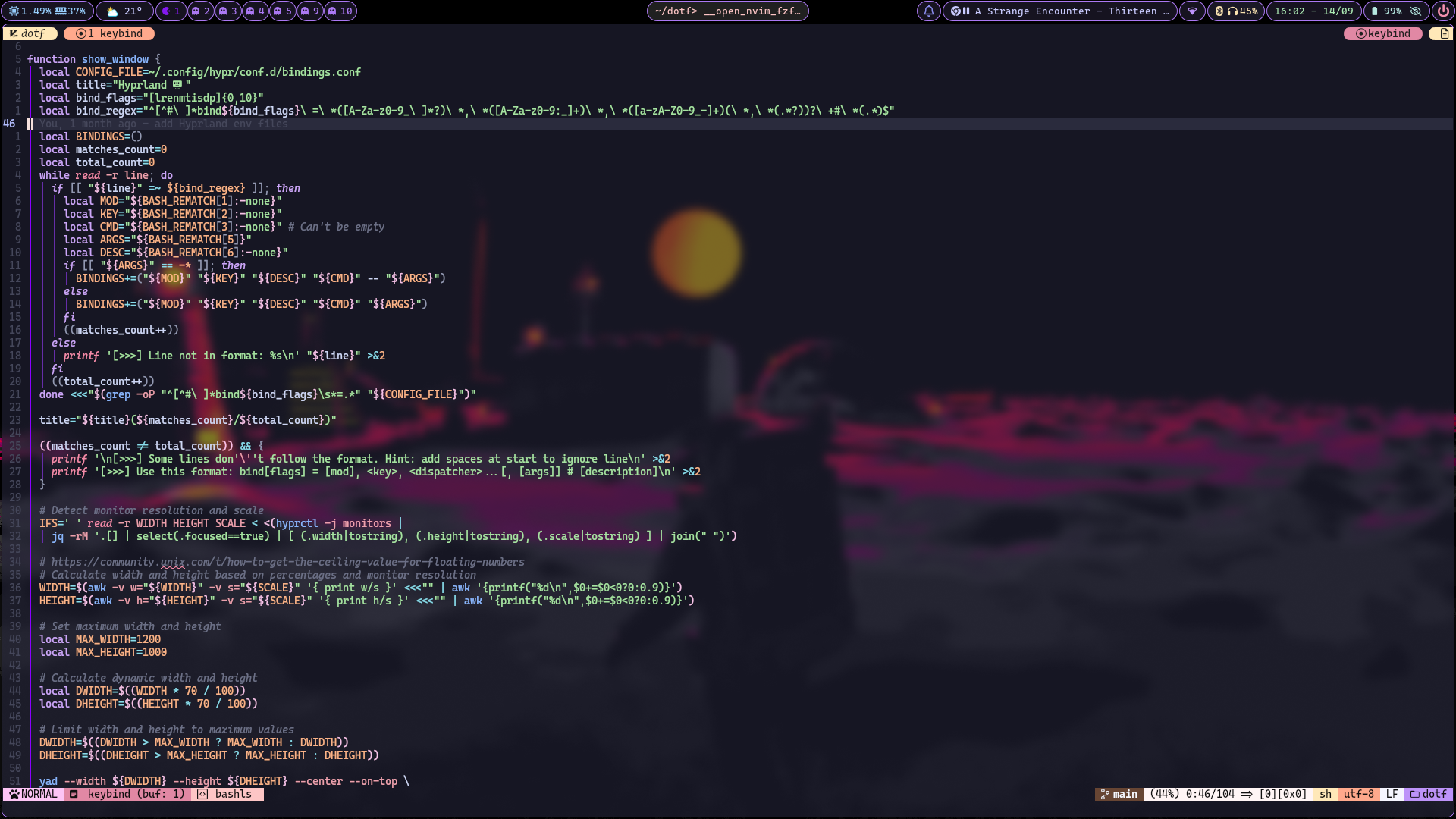Pause the playing media track
1456x819 pixels.
(x=966, y=11)
